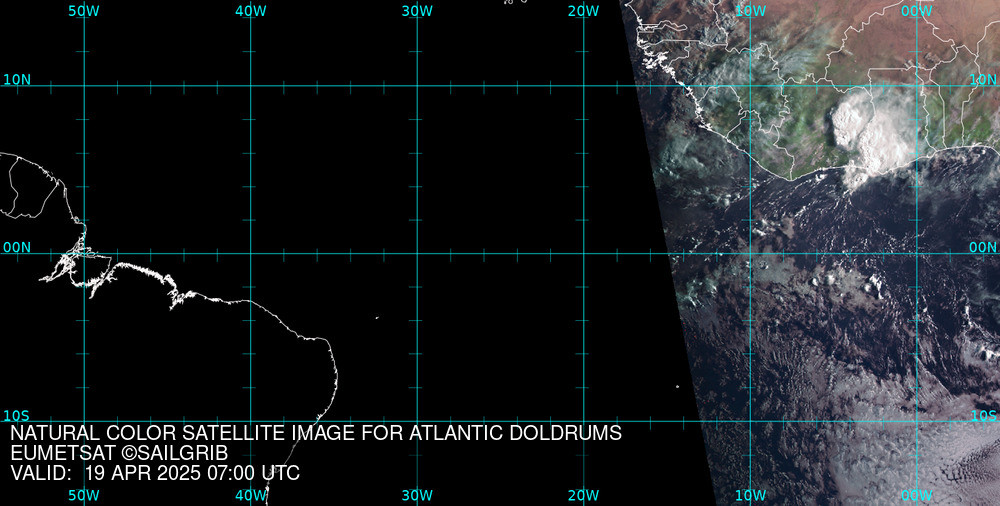Click the 00W longitude label along the top edge
This screenshot has height=506, width=1000.
coord(917,11)
